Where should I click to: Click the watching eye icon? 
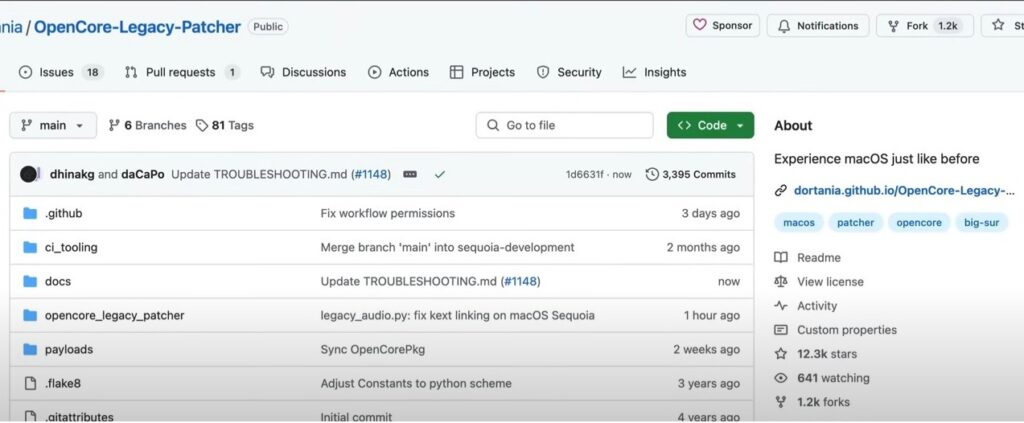(781, 378)
